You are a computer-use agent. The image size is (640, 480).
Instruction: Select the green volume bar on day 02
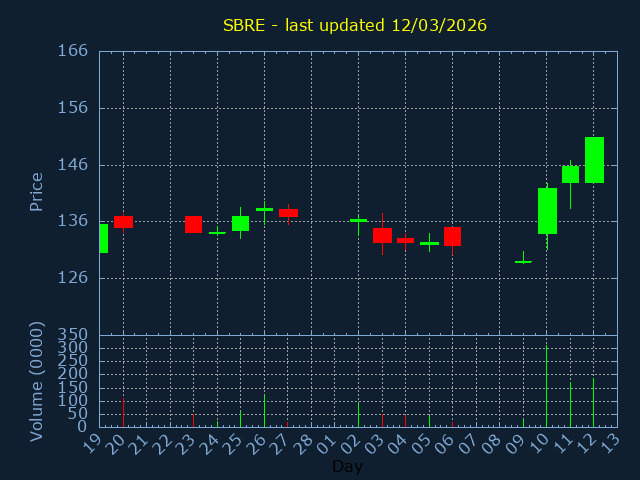coord(358,414)
